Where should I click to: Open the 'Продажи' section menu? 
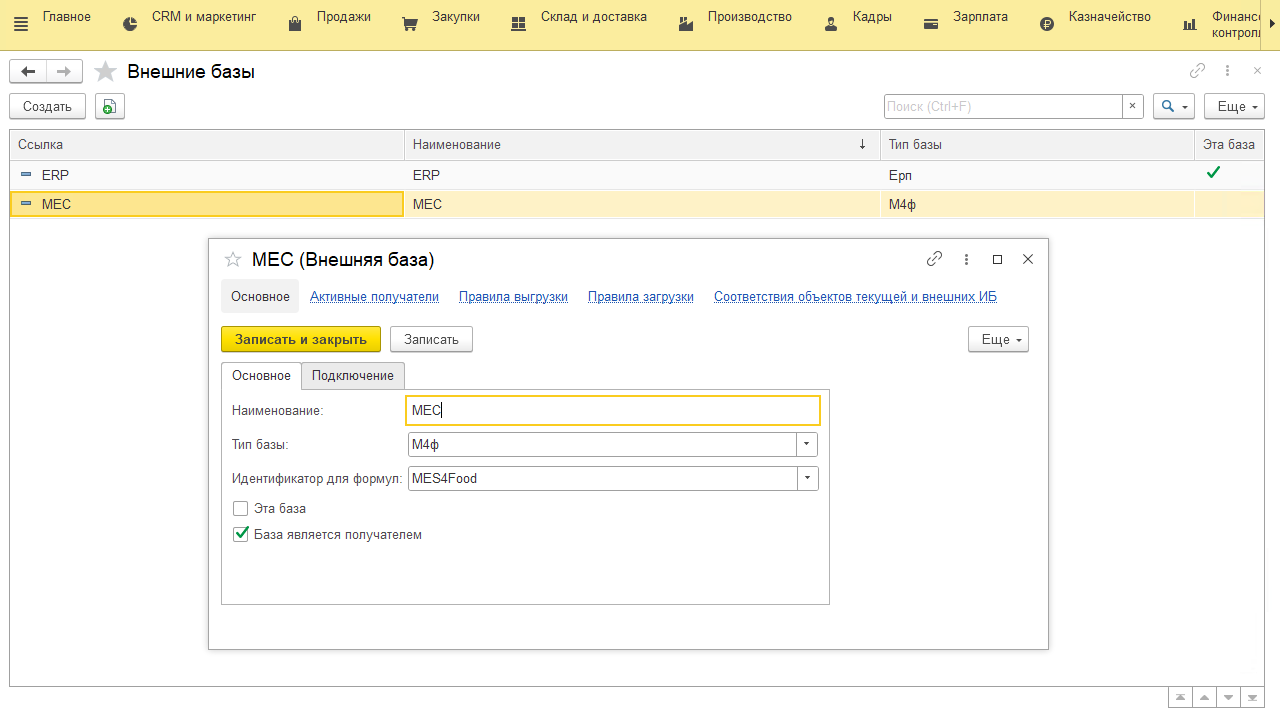[x=343, y=17]
